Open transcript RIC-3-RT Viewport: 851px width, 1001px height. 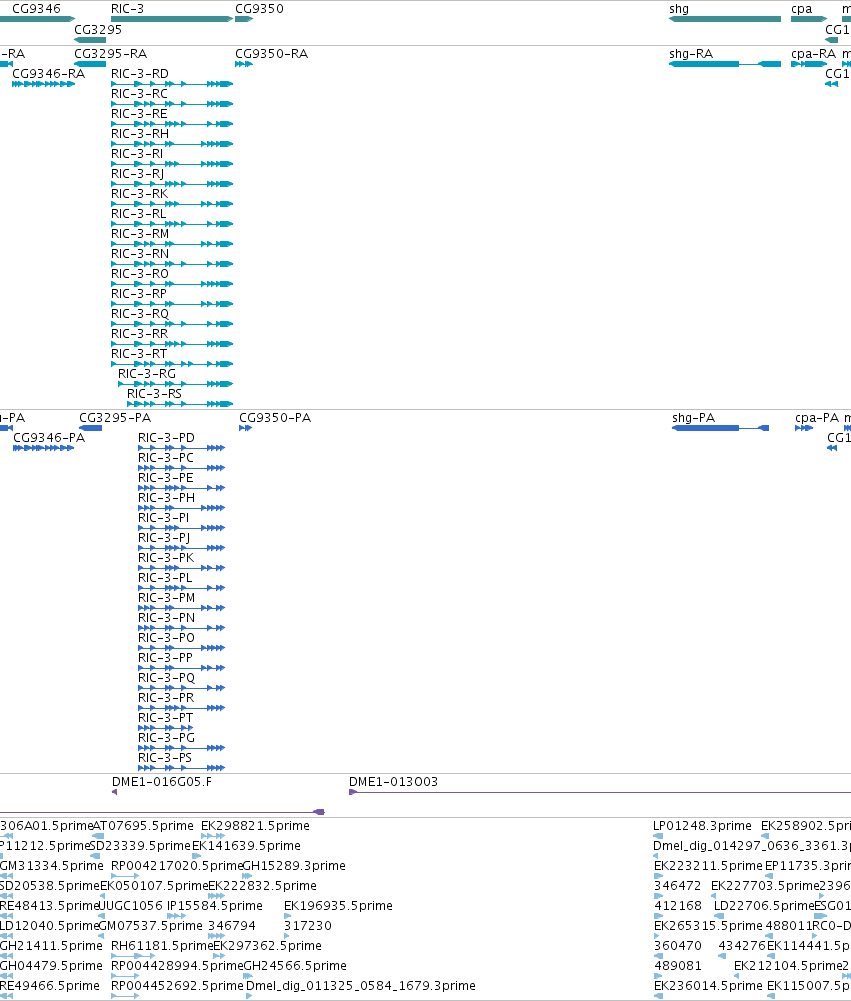point(172,364)
